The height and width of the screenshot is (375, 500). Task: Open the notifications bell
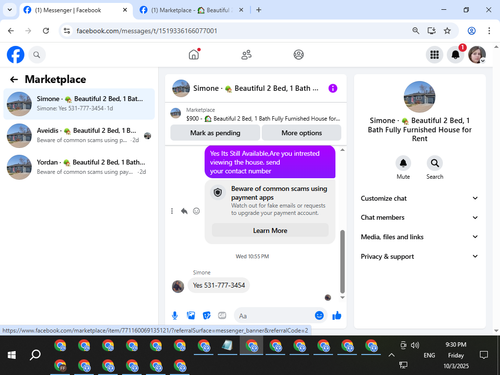point(455,55)
